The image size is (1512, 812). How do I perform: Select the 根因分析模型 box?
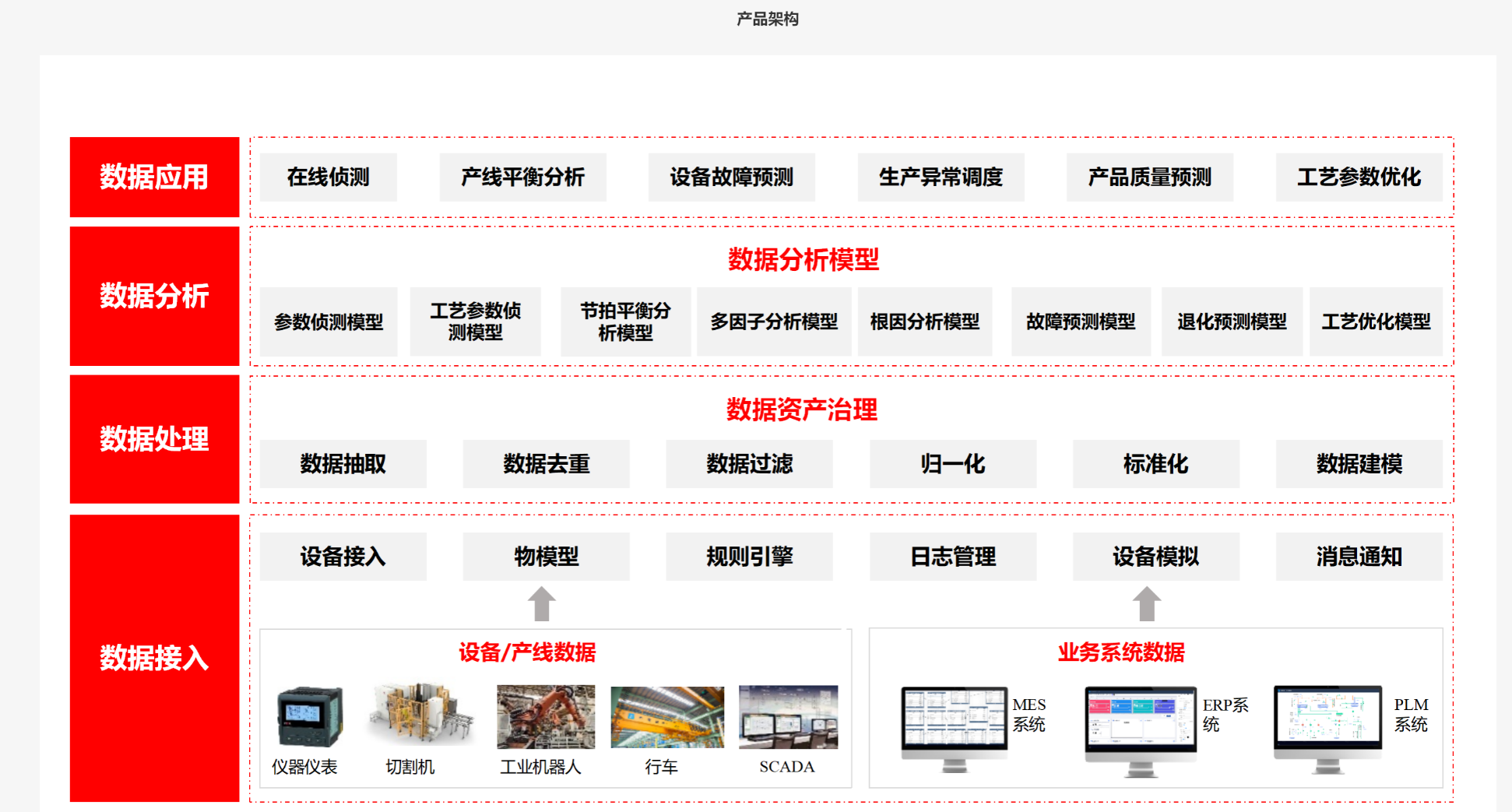(x=924, y=322)
